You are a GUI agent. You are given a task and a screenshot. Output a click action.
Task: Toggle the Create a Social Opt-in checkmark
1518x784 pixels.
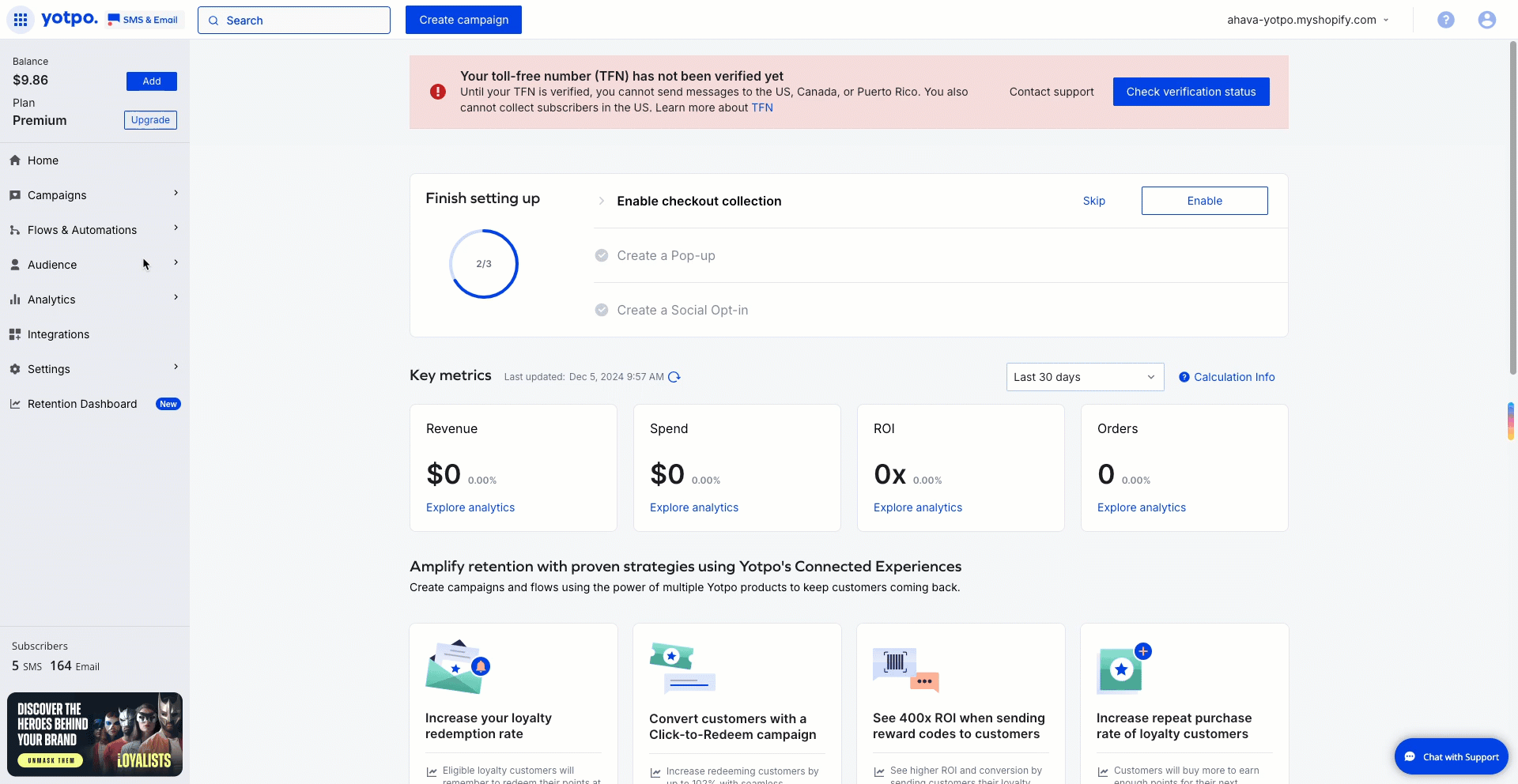click(x=602, y=310)
